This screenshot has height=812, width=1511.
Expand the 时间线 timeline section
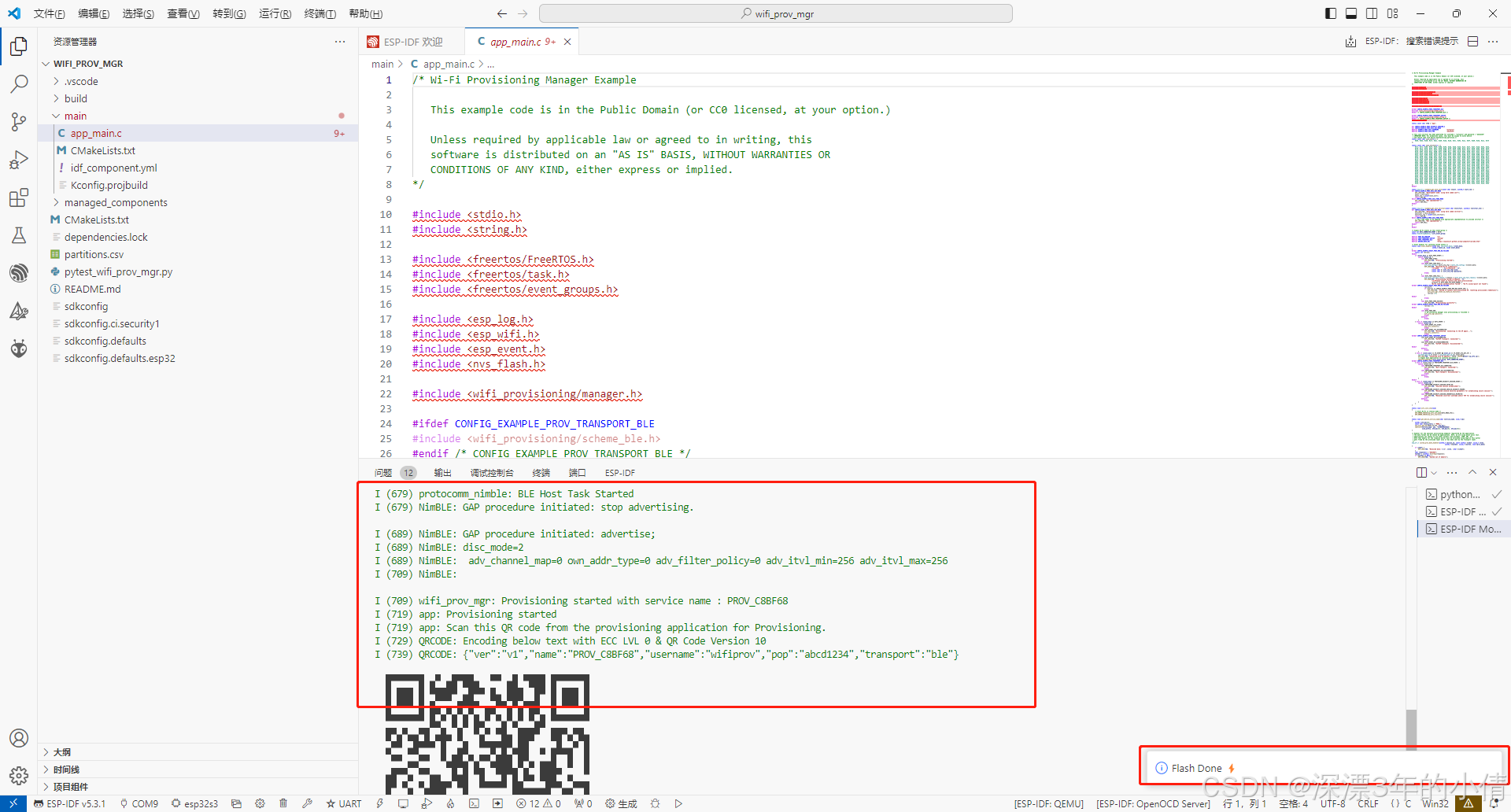198,770
